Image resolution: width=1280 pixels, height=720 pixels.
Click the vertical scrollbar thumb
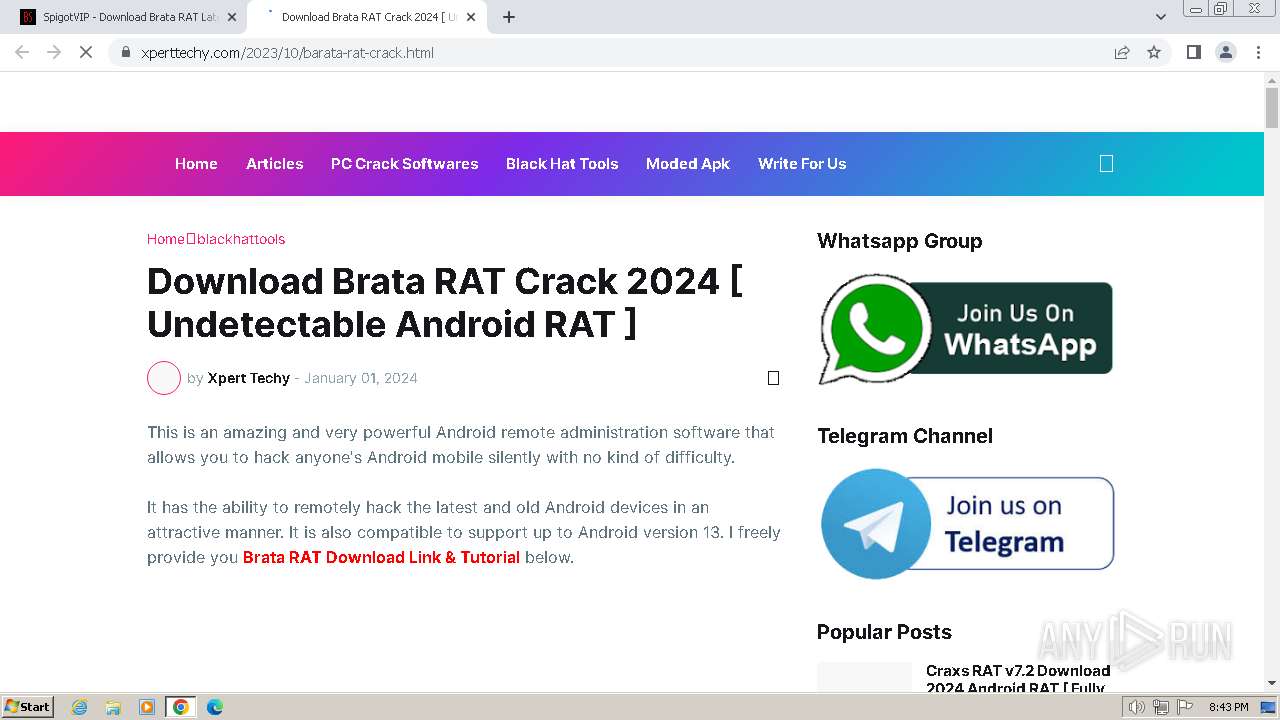click(1272, 108)
